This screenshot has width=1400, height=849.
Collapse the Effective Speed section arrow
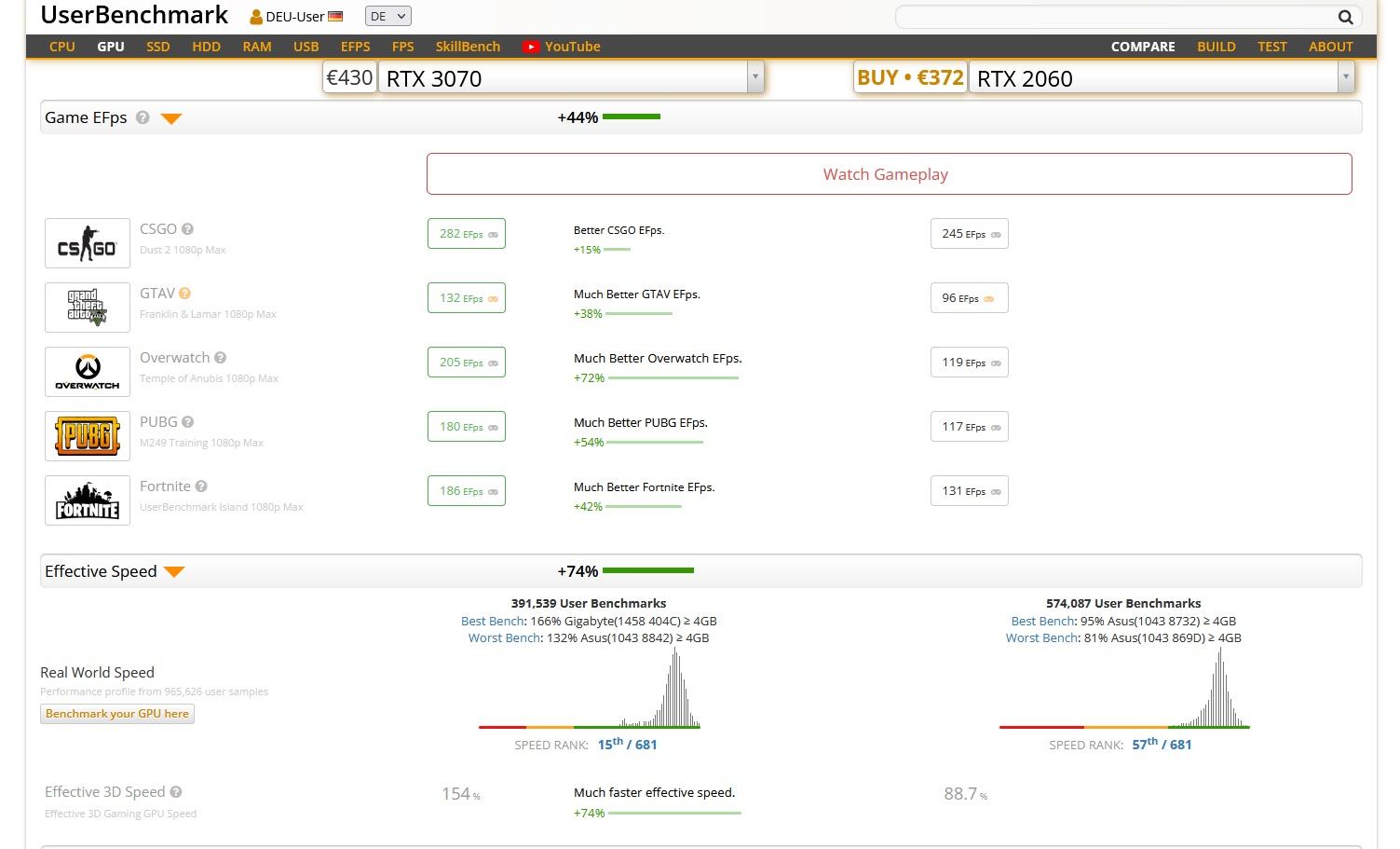pyautogui.click(x=174, y=572)
